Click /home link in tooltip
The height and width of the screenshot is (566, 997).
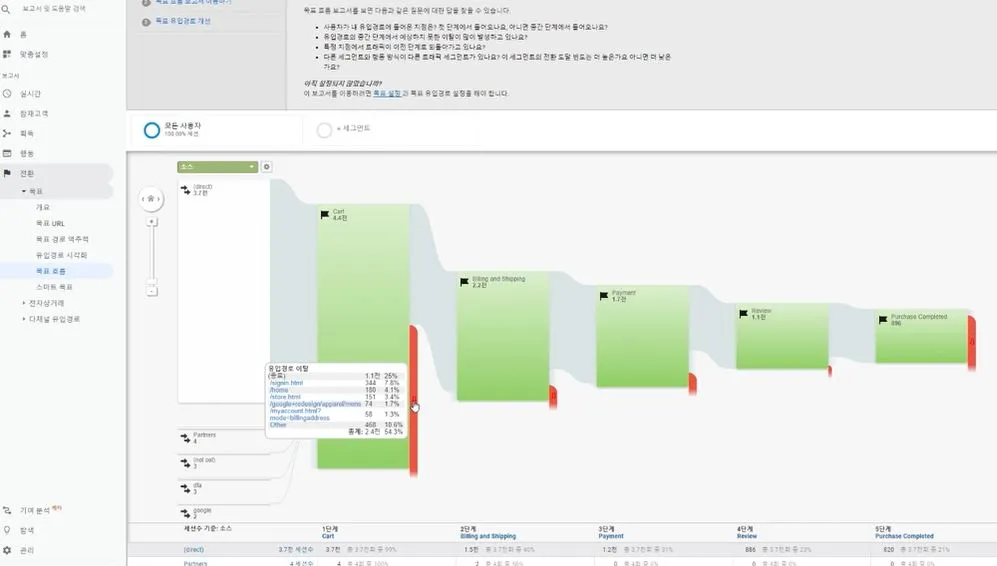pyautogui.click(x=278, y=390)
